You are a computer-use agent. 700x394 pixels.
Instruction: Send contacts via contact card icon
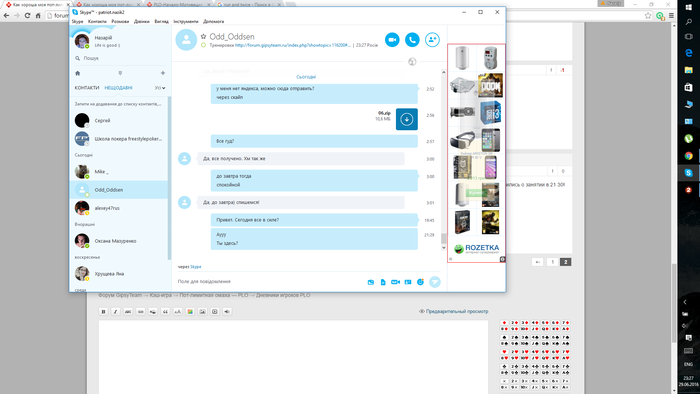point(408,282)
